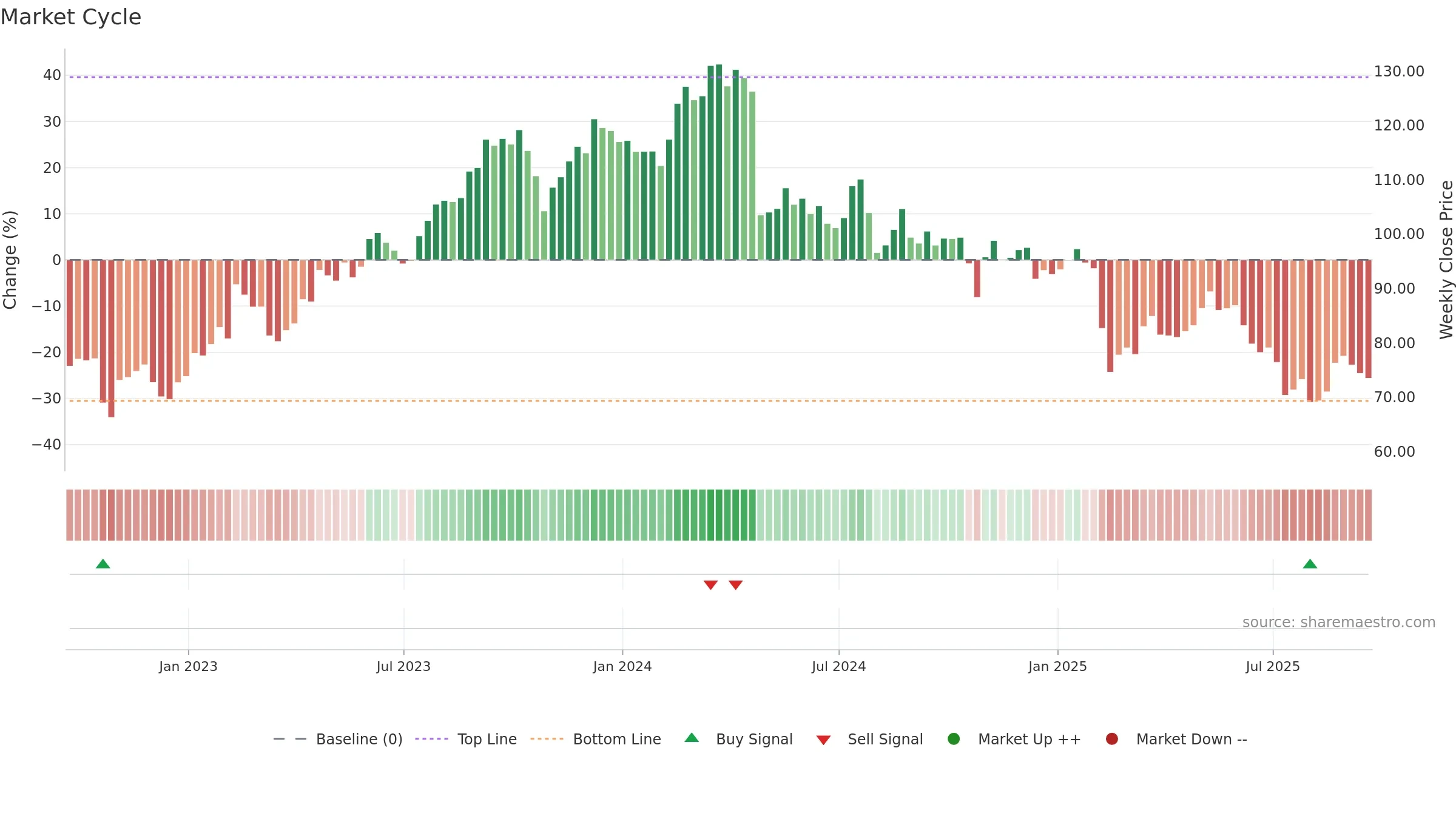Click the Change (%) axis title
Screen dimensions: 1456x819
tap(10, 260)
